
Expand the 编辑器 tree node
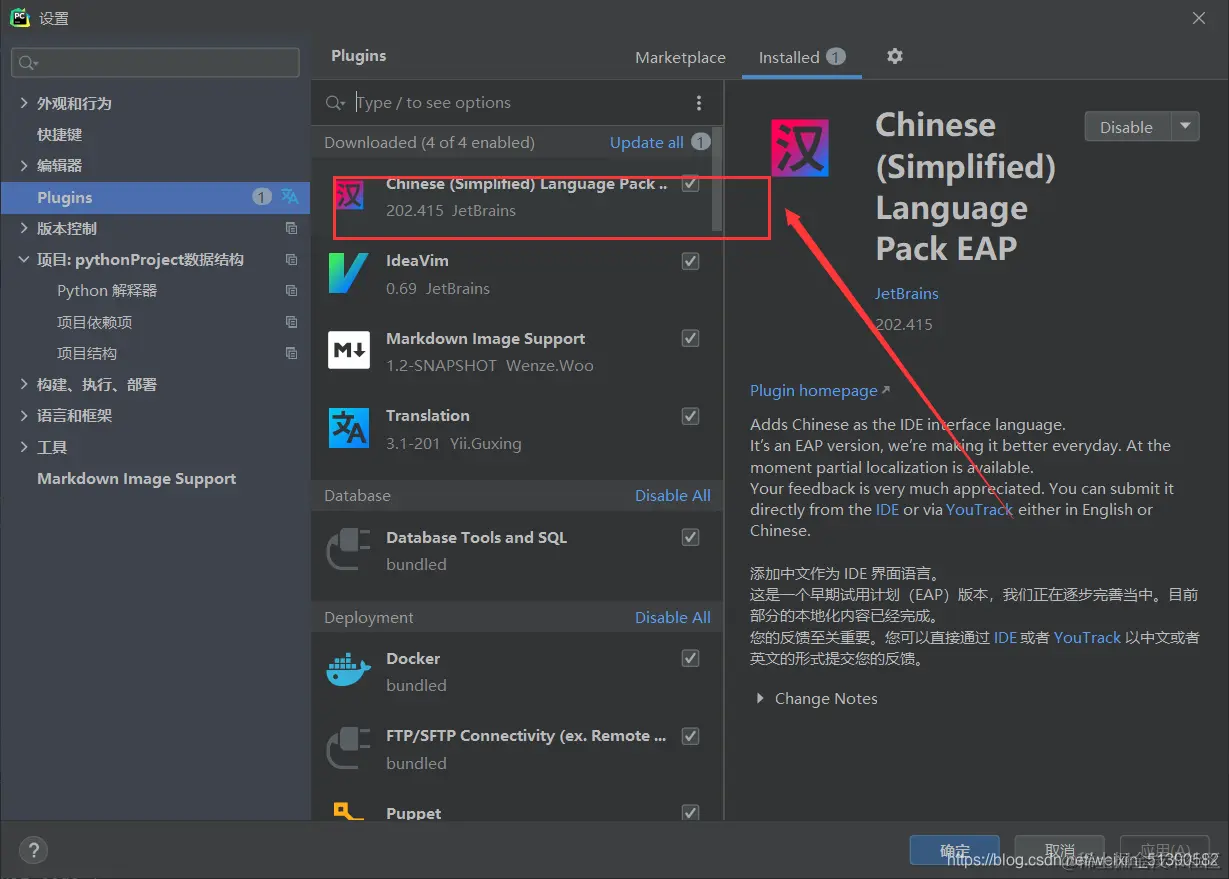click(24, 165)
